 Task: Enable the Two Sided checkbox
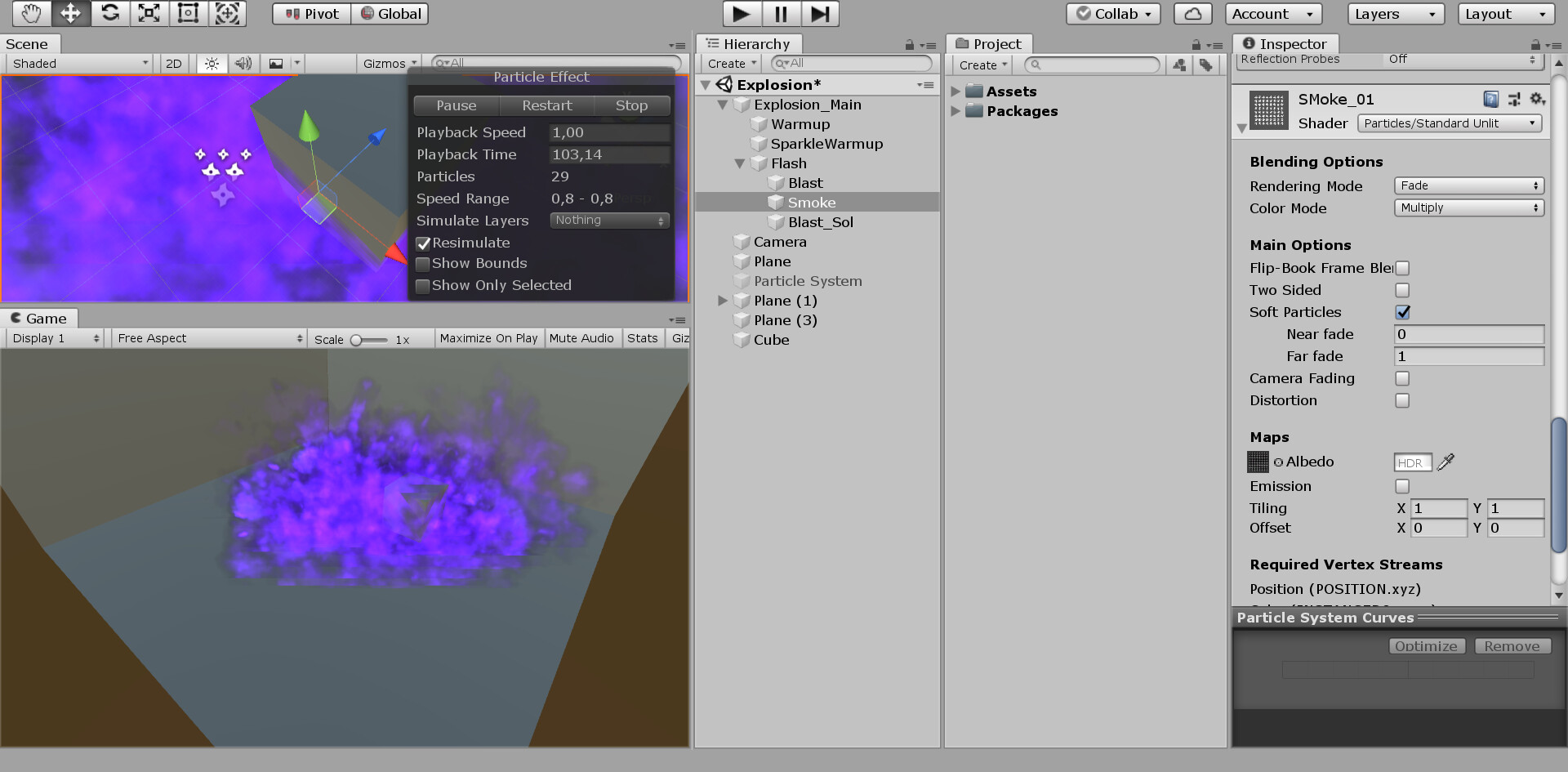point(1402,290)
